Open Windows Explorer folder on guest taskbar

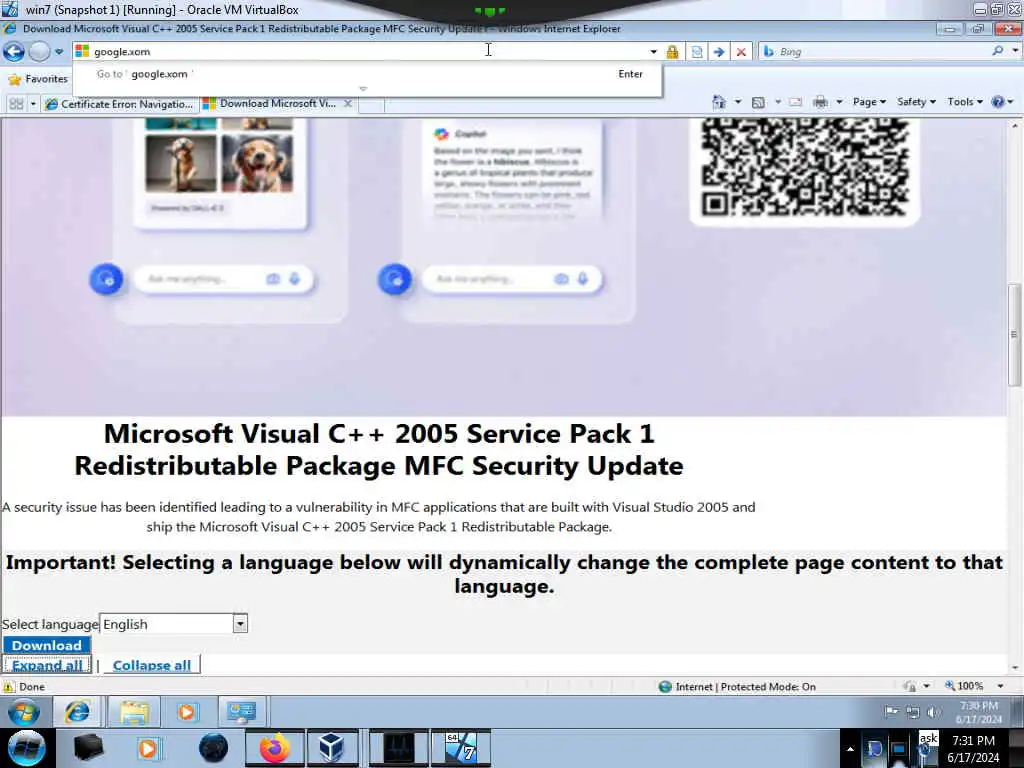pyautogui.click(x=134, y=712)
